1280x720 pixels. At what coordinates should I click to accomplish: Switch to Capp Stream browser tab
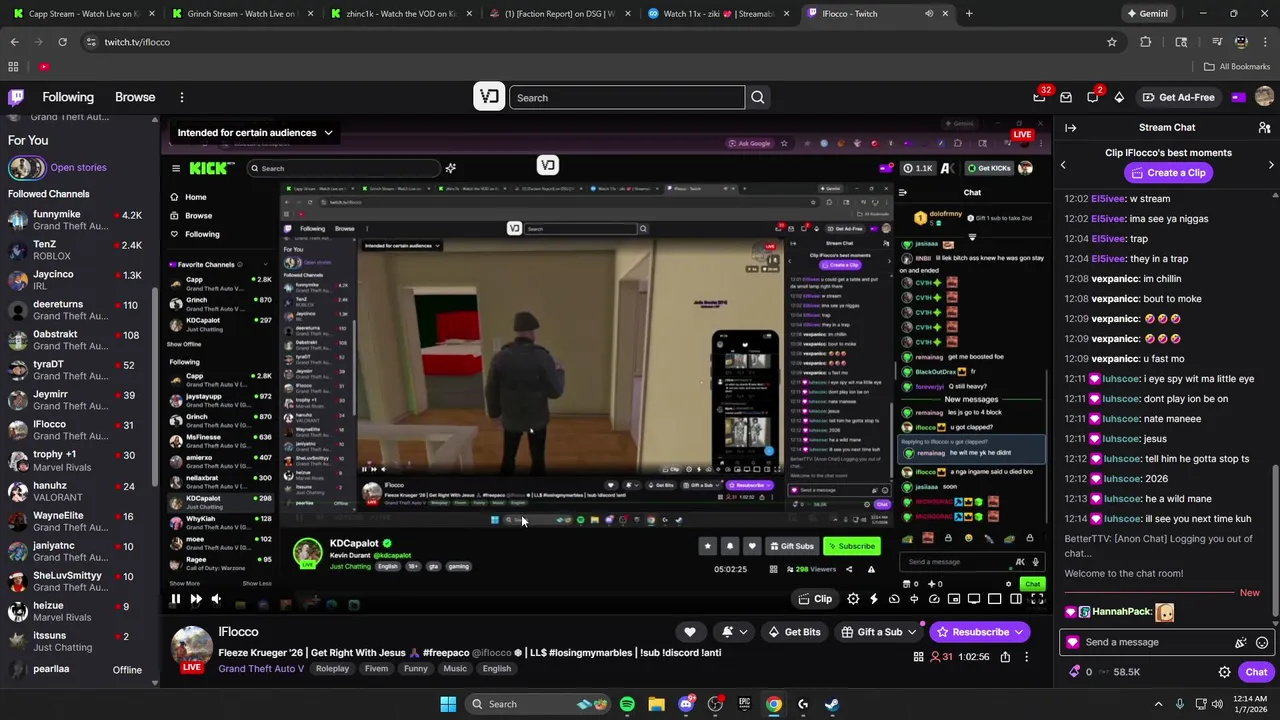click(x=84, y=14)
